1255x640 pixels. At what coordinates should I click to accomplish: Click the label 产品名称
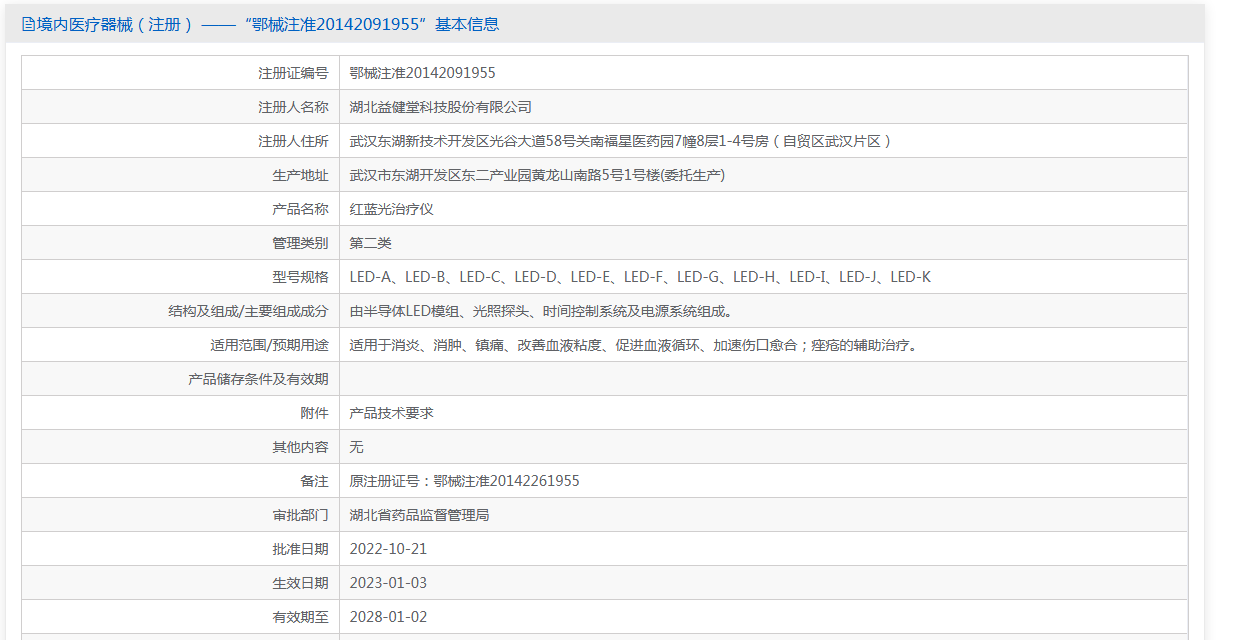[300, 209]
